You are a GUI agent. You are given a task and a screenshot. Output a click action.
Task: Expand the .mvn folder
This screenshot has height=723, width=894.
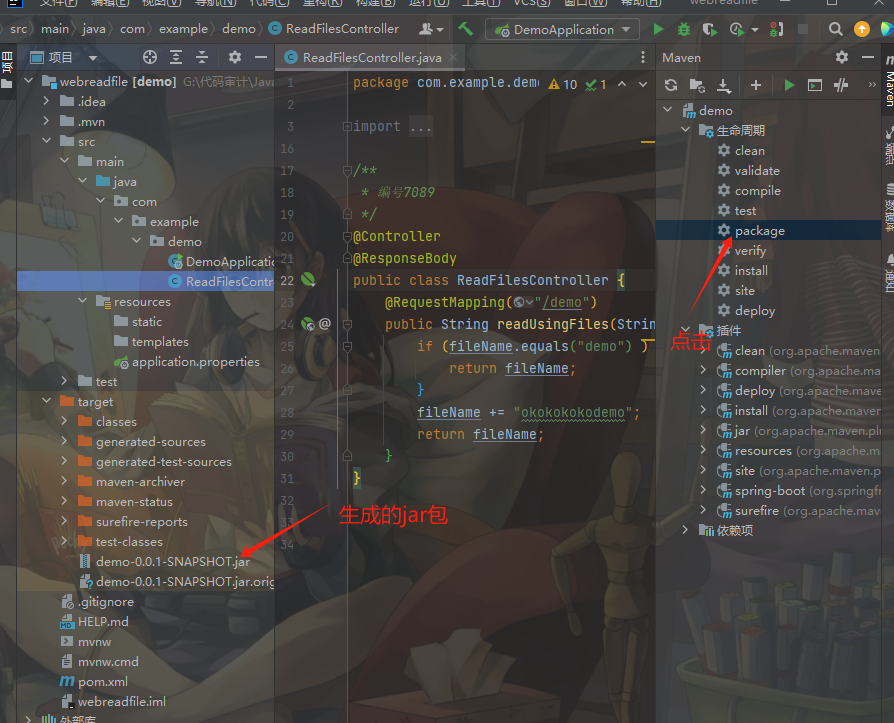(46, 121)
